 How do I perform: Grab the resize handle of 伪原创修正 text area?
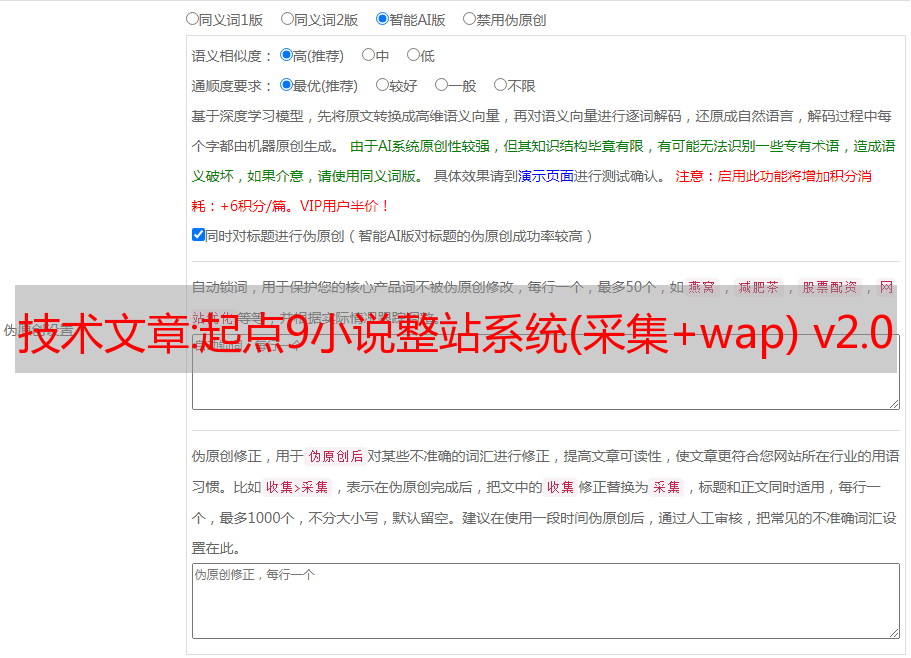pos(894,633)
